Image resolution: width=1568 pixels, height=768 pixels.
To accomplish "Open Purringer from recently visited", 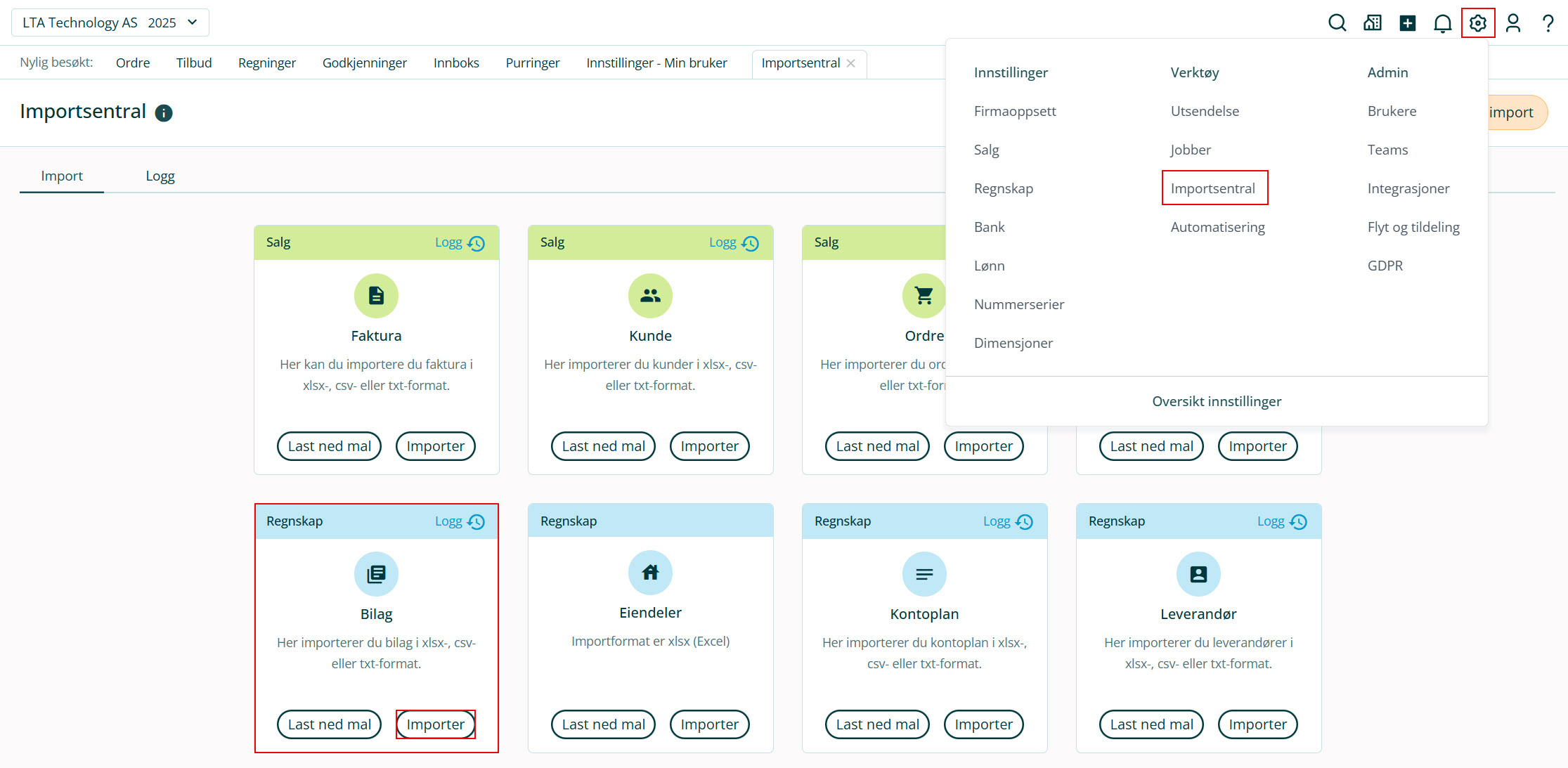I will (532, 63).
